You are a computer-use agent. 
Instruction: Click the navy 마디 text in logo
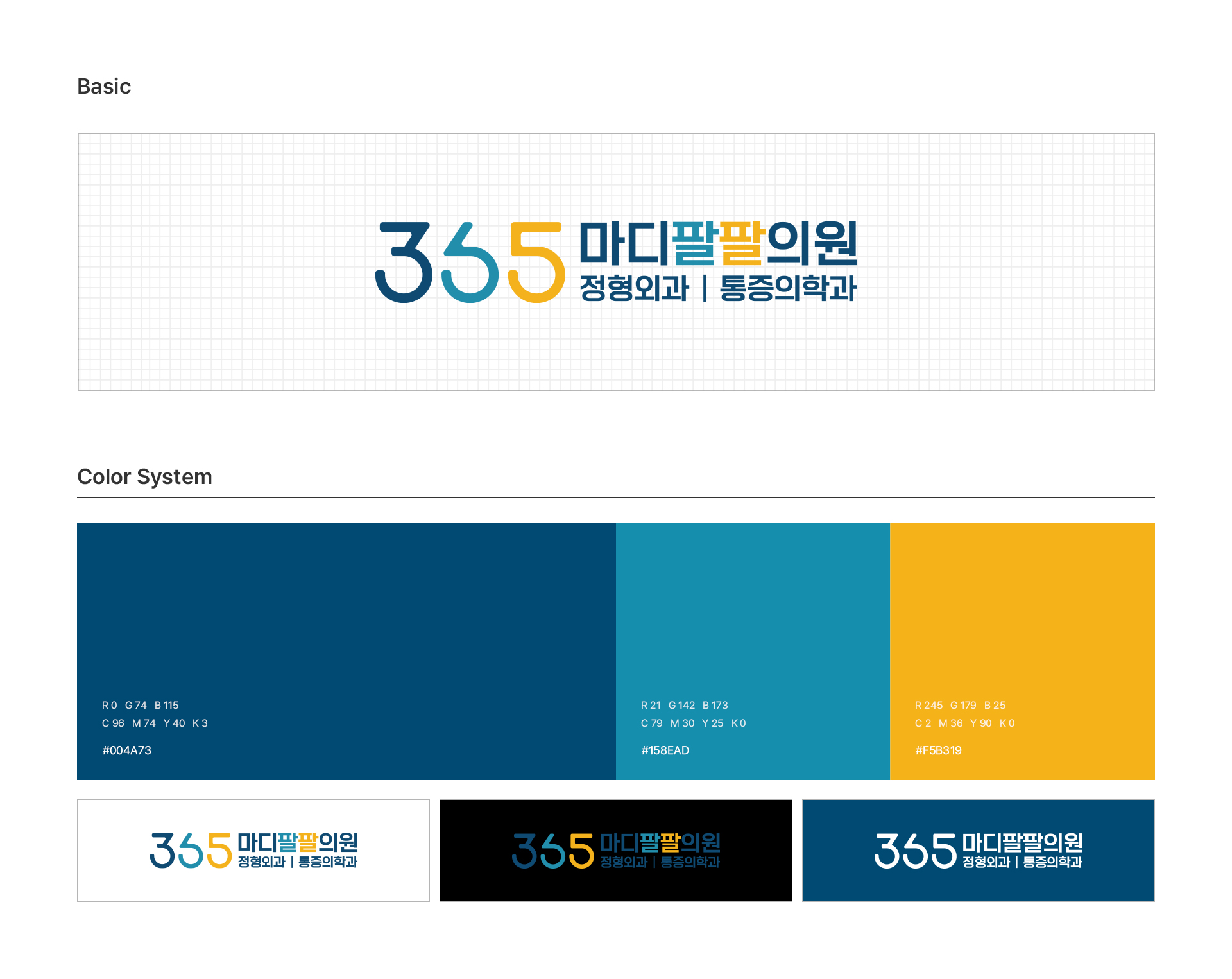coord(624,243)
